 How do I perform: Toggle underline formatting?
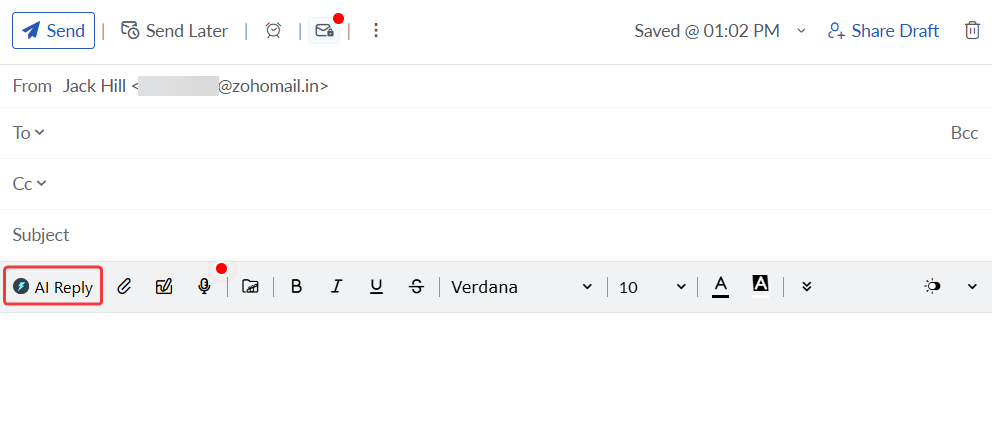point(376,287)
